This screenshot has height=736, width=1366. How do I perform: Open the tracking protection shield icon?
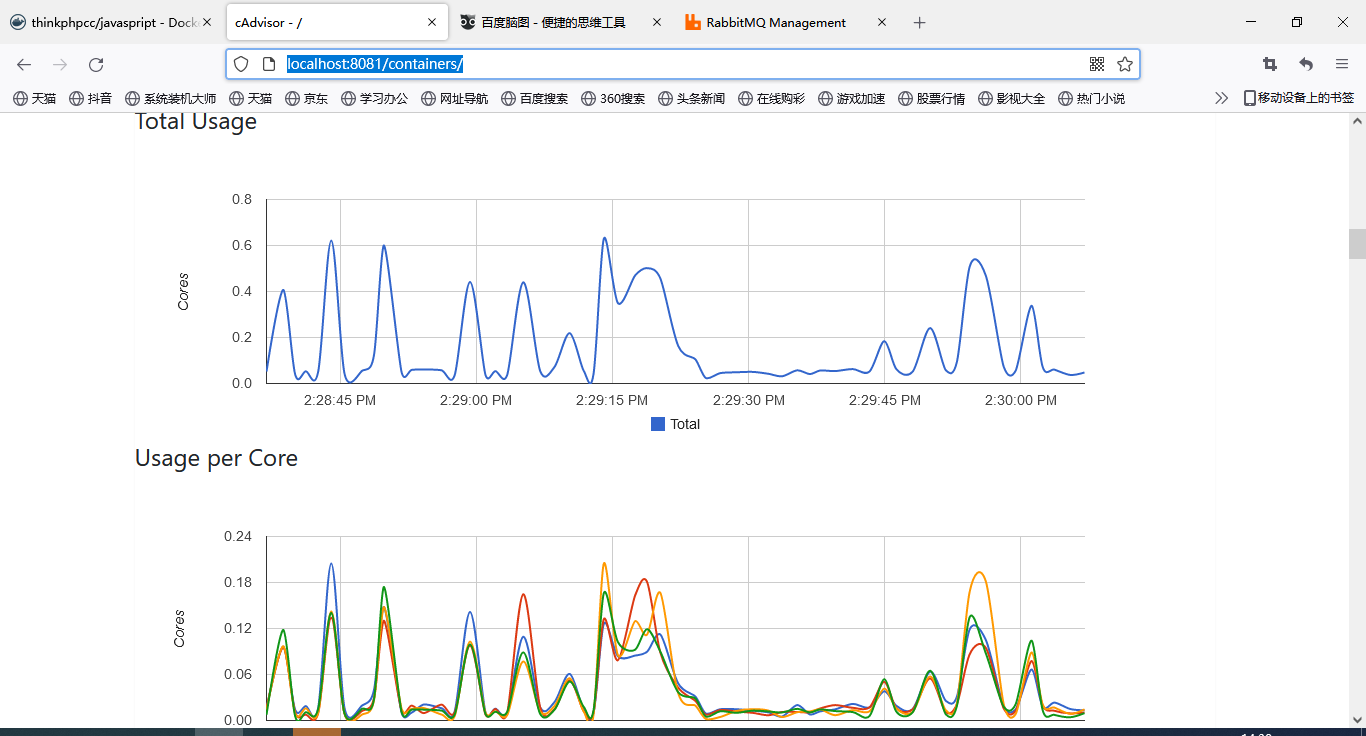pos(241,64)
